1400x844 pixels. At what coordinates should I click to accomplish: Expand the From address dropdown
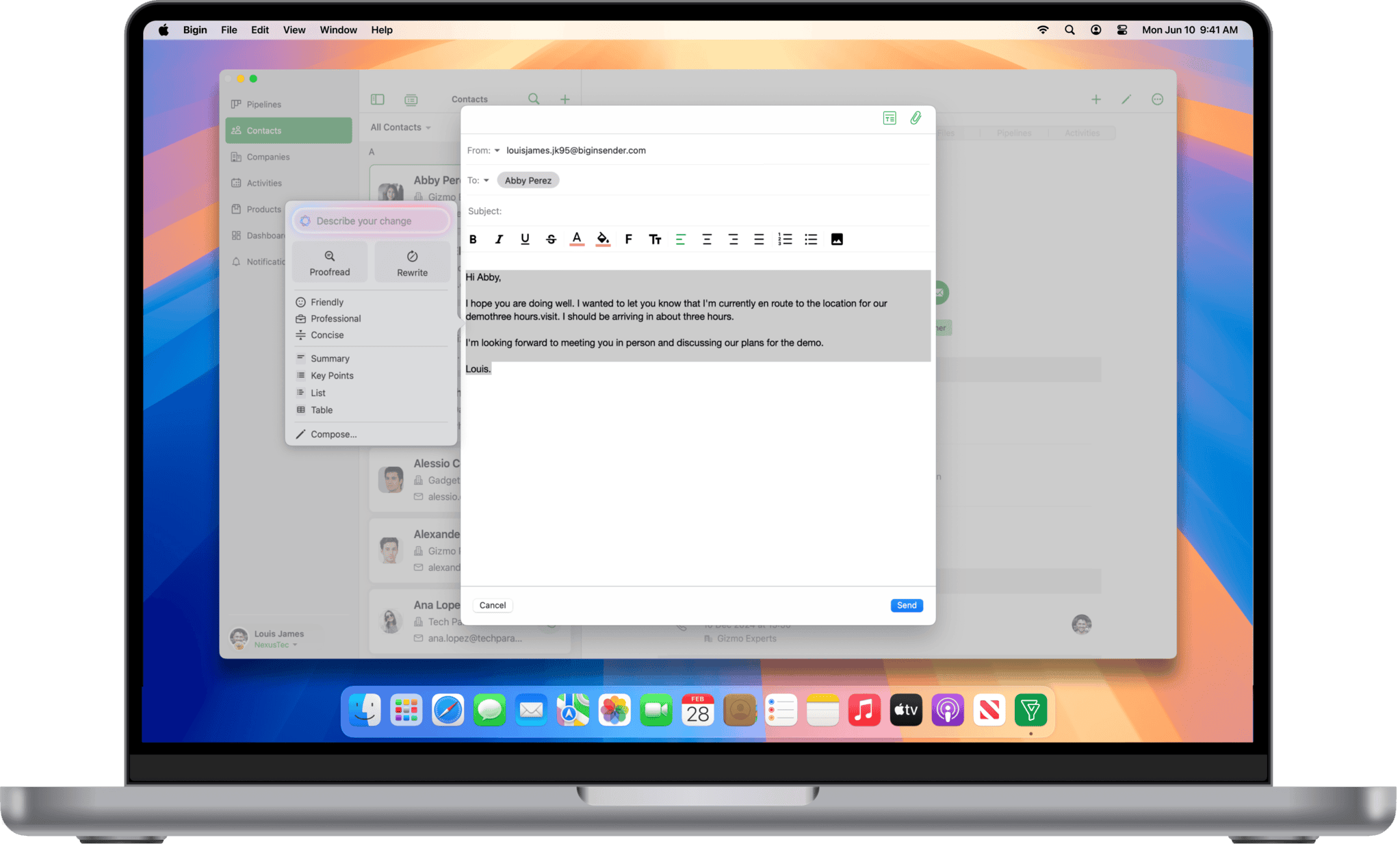pos(497,151)
